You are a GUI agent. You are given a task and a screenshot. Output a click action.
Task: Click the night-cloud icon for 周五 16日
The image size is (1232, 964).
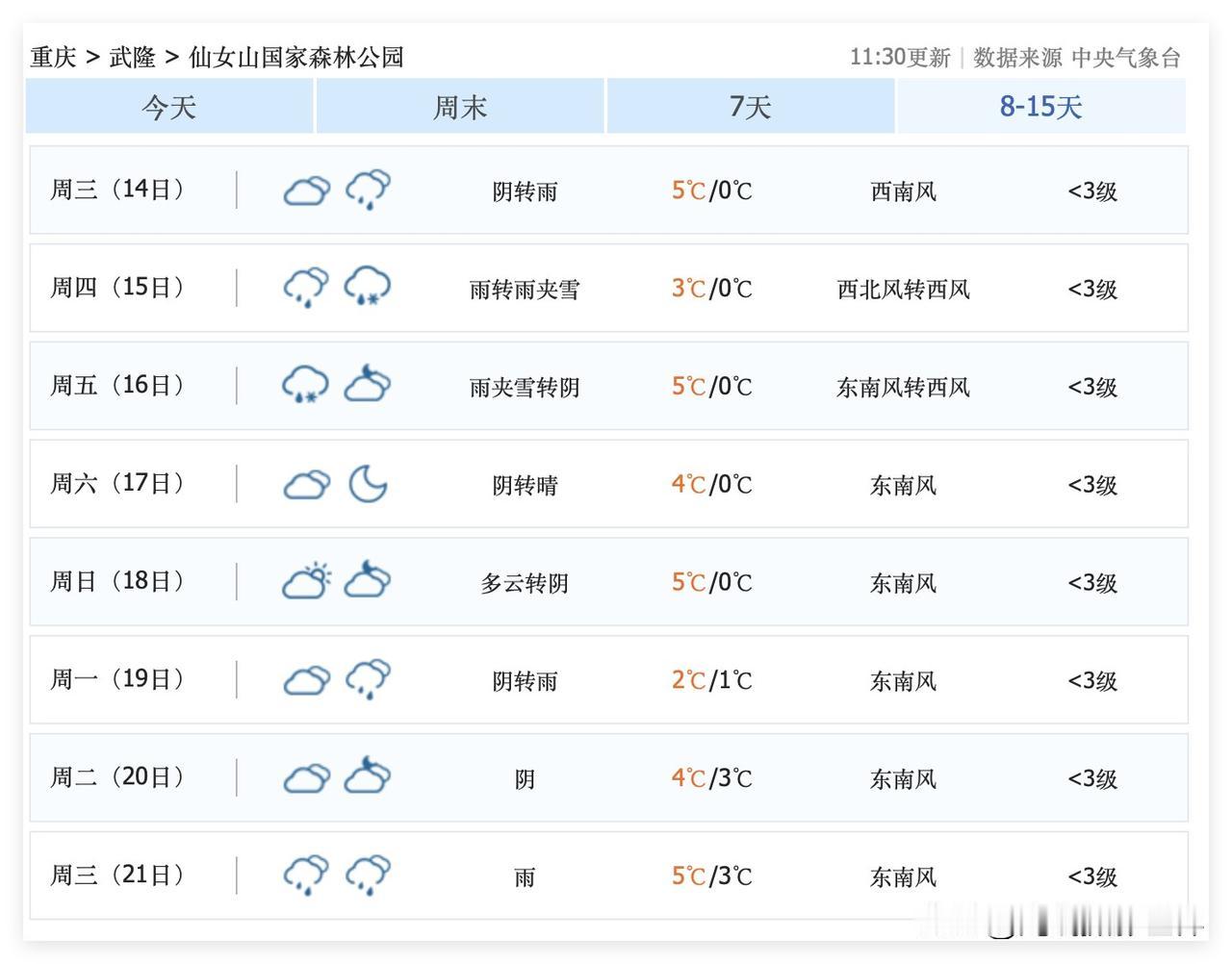tap(368, 385)
